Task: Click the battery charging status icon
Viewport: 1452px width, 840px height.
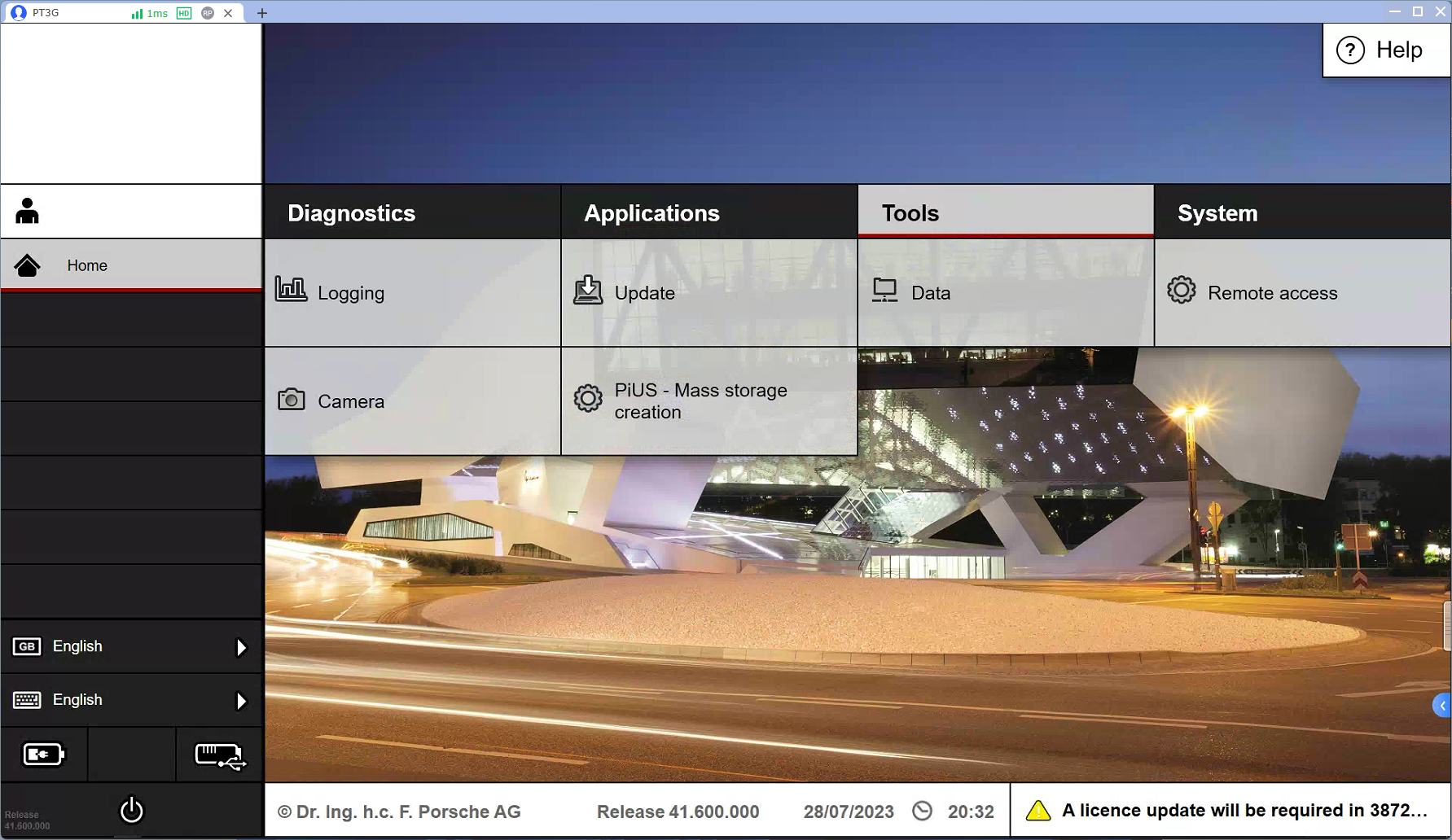Action: pos(43,755)
